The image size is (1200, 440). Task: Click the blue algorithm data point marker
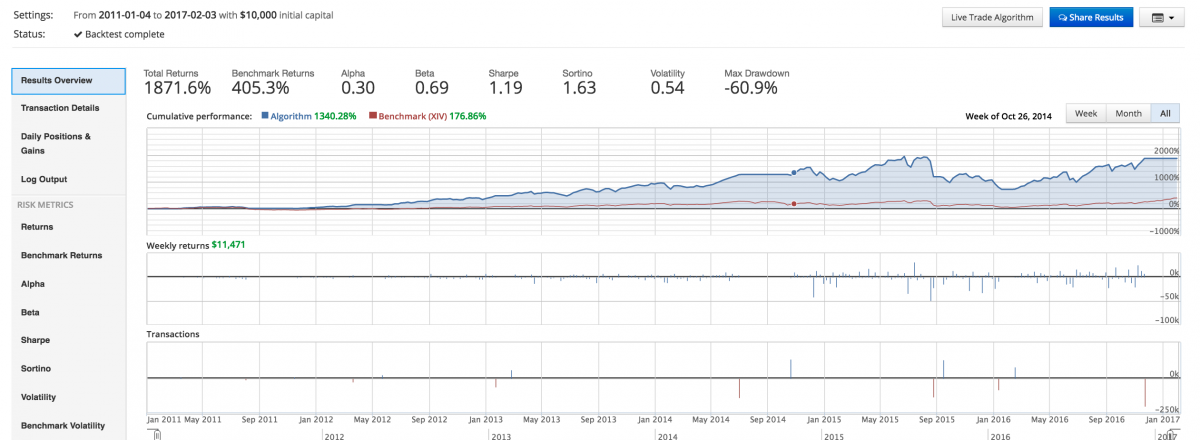[794, 173]
